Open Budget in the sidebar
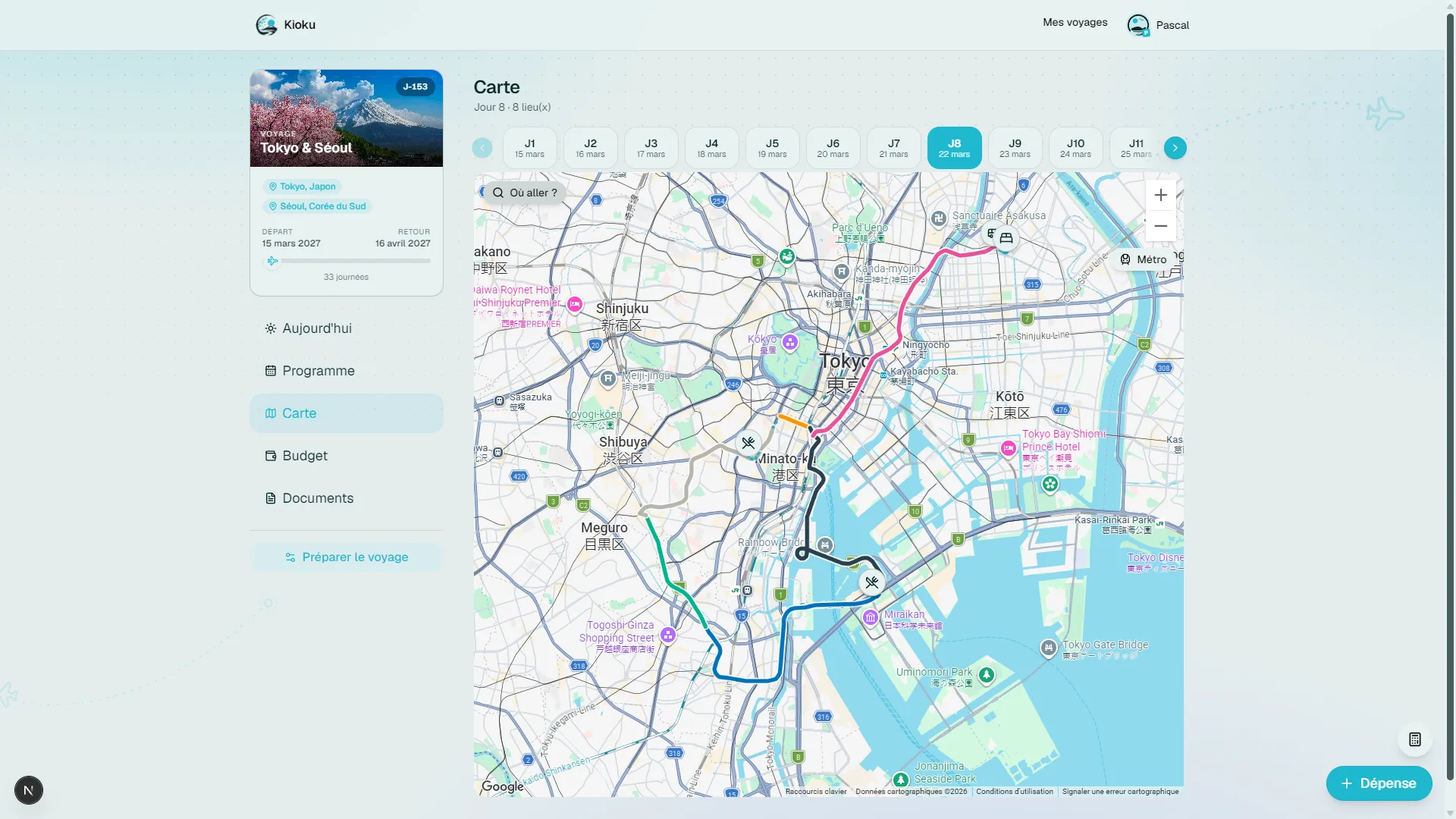1456x819 pixels. tap(347, 456)
